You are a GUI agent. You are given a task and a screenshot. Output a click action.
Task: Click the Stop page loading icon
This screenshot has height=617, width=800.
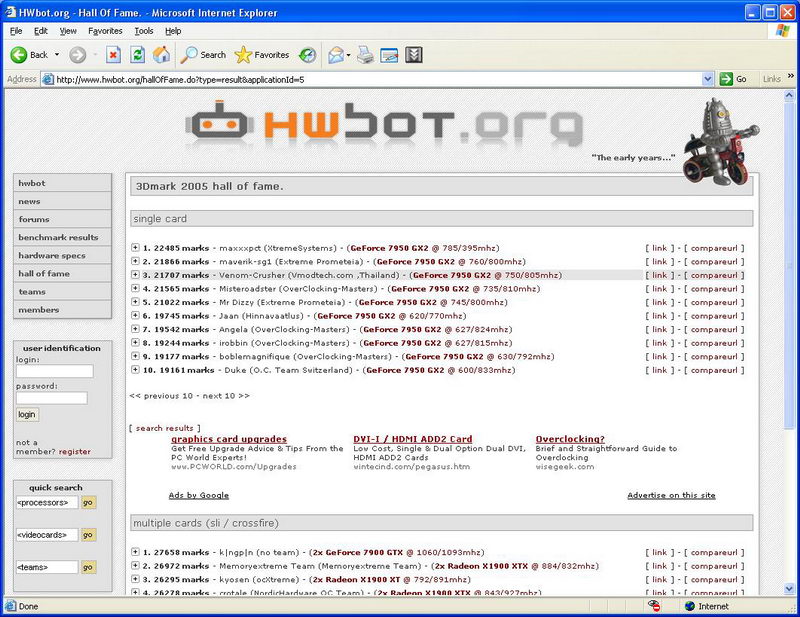[113, 55]
